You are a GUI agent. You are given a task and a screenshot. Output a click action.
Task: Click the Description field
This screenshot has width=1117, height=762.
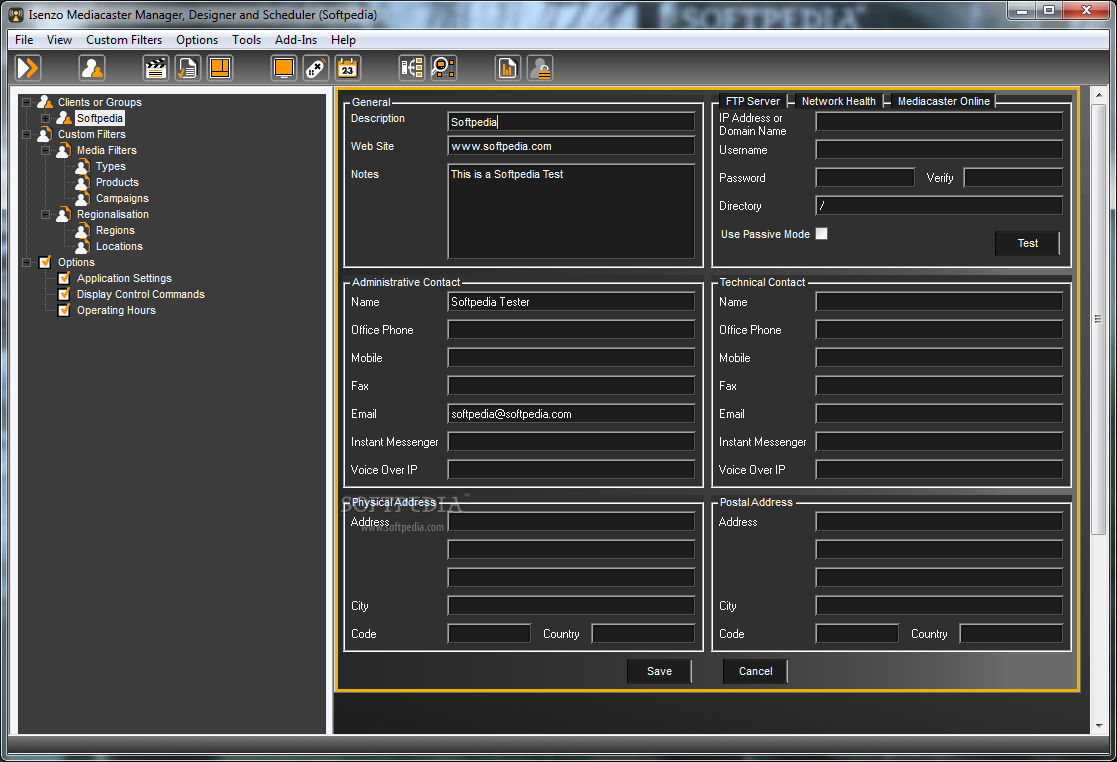coord(571,122)
